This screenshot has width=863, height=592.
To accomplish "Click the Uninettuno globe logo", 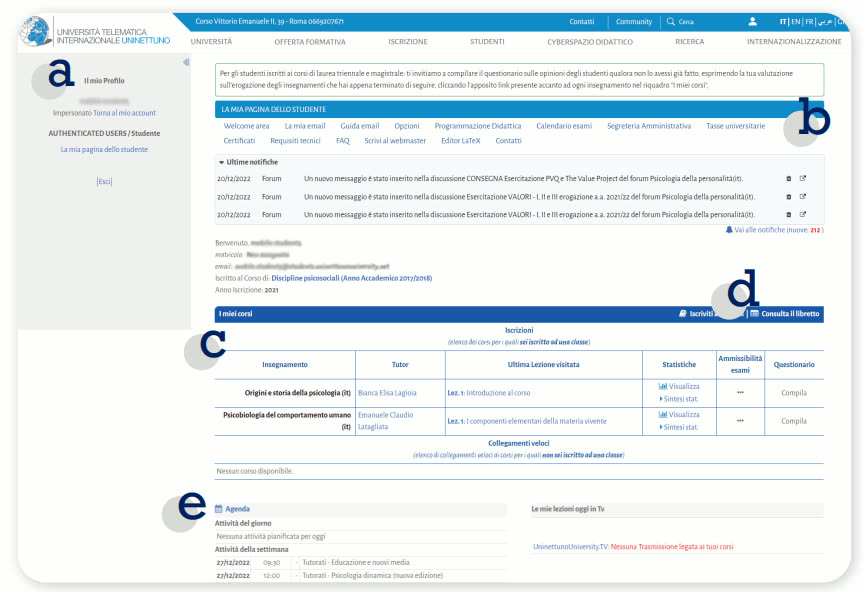I will coord(36,32).
